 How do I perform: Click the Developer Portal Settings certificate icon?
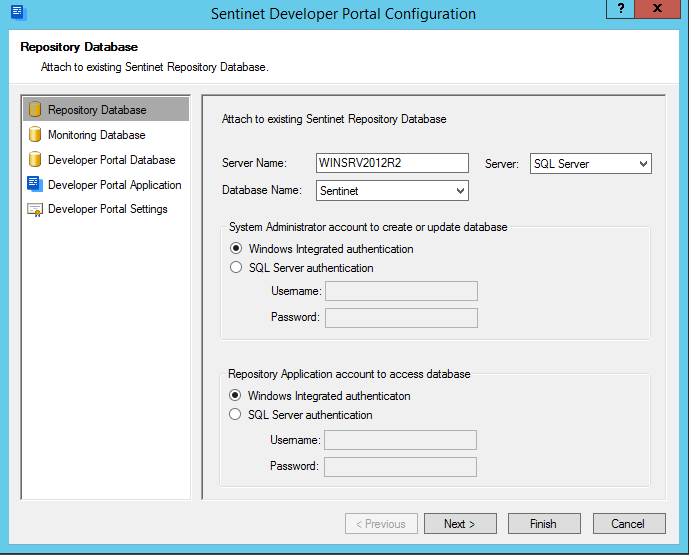35,210
